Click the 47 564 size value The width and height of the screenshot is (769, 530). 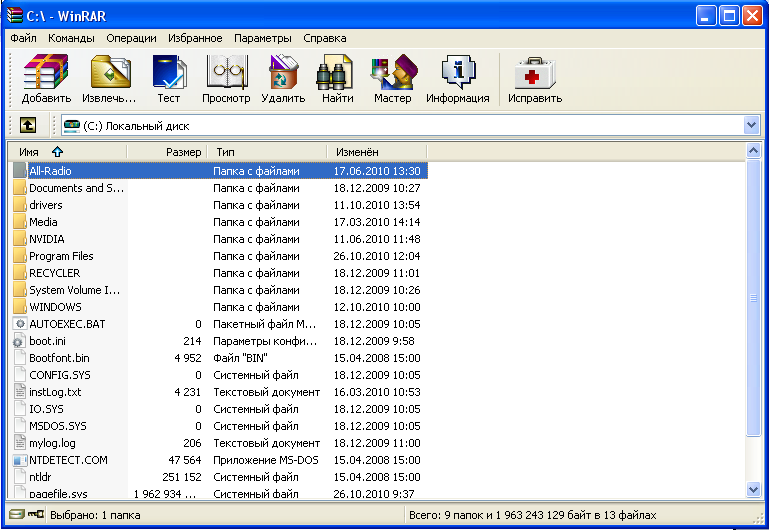184,460
